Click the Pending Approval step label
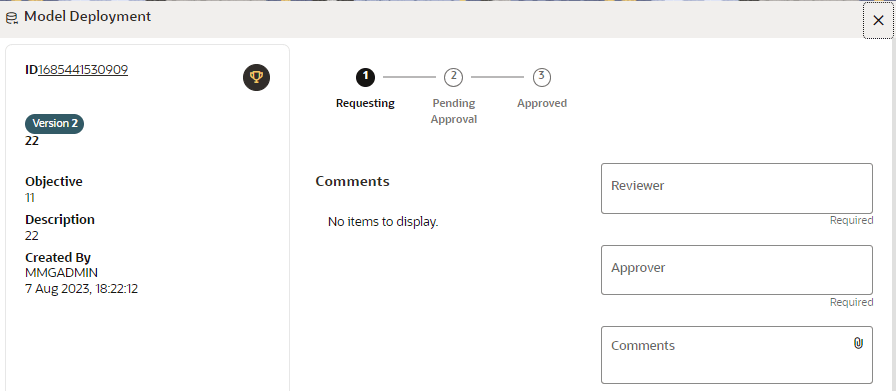Image resolution: width=896 pixels, height=391 pixels. (454, 111)
